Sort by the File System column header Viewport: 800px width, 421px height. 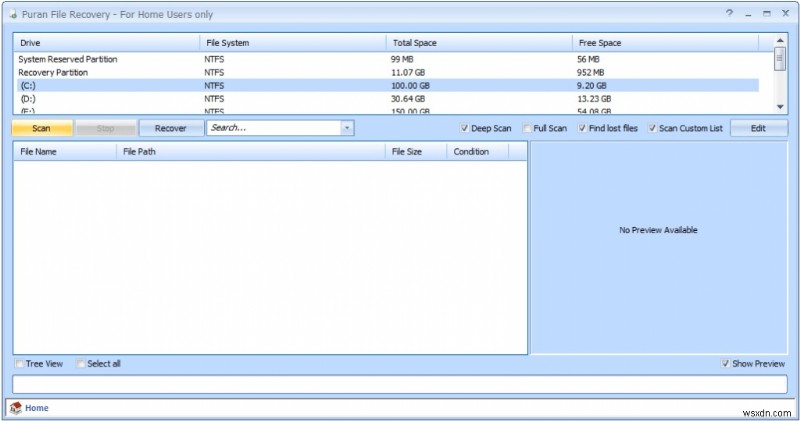pos(293,43)
